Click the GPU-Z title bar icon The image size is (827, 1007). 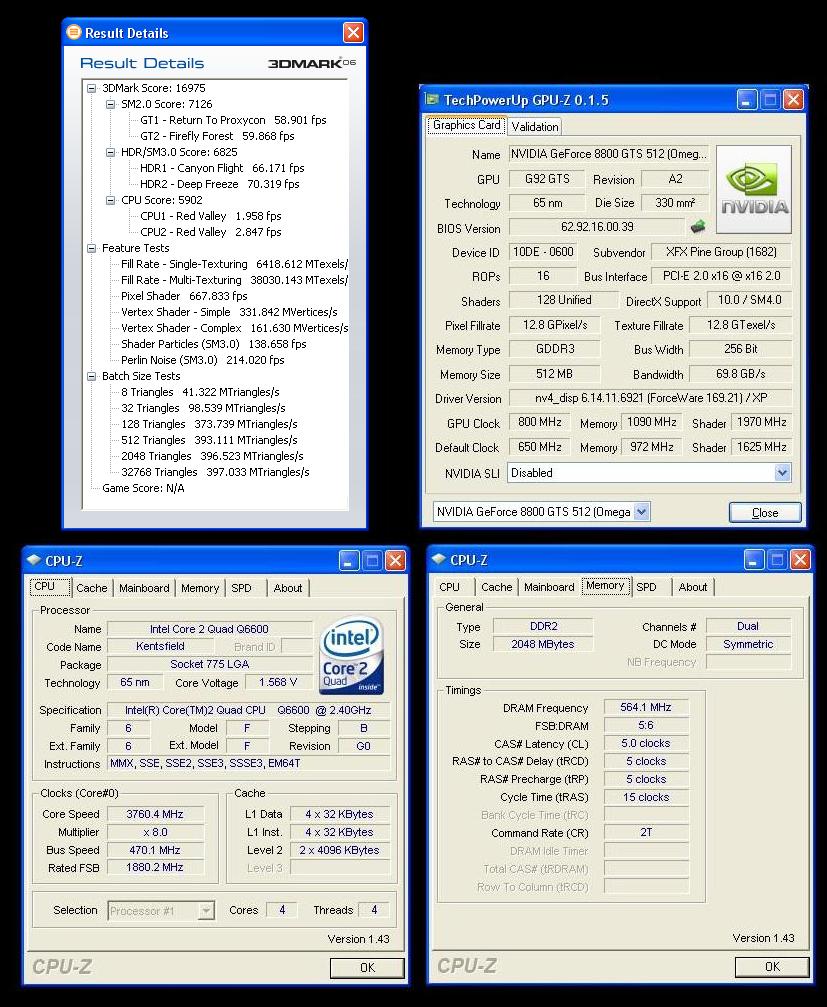coord(431,99)
